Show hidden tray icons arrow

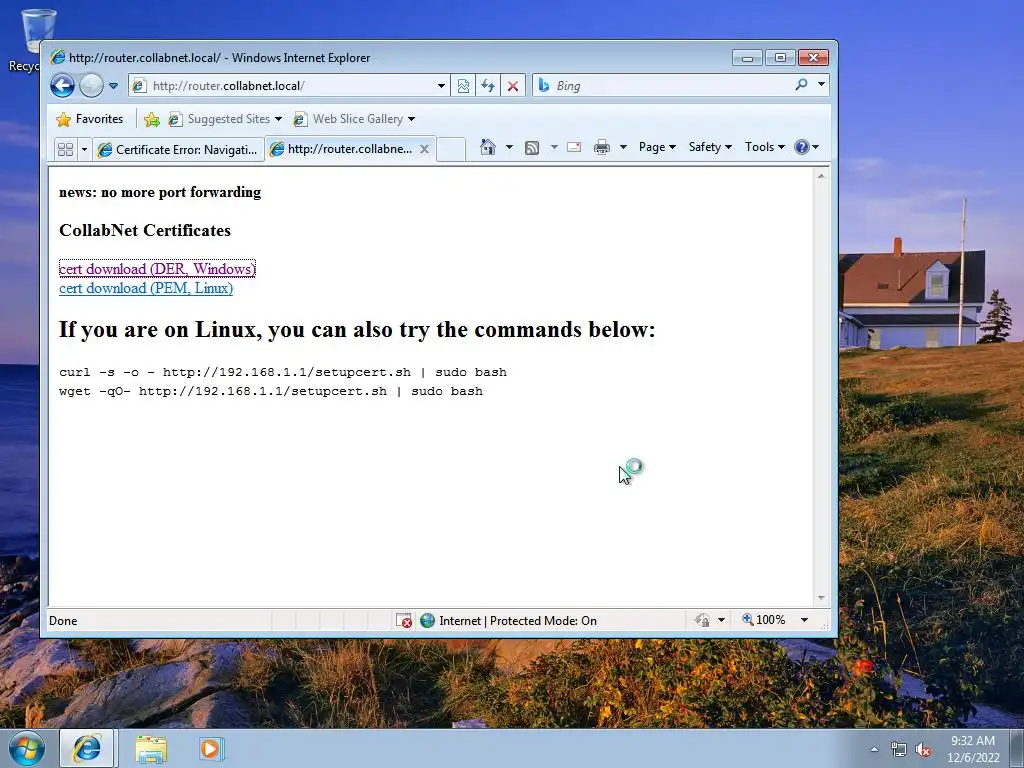coord(874,749)
